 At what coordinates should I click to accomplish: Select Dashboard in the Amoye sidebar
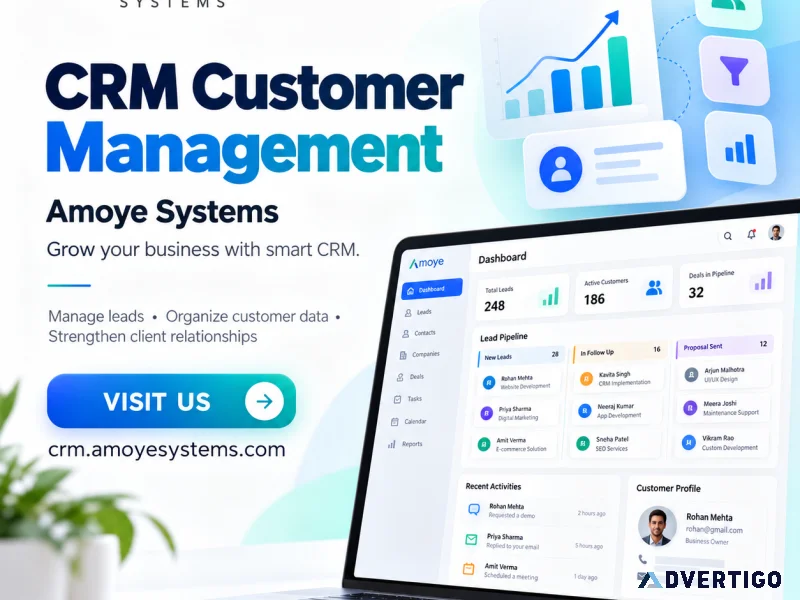point(432,289)
